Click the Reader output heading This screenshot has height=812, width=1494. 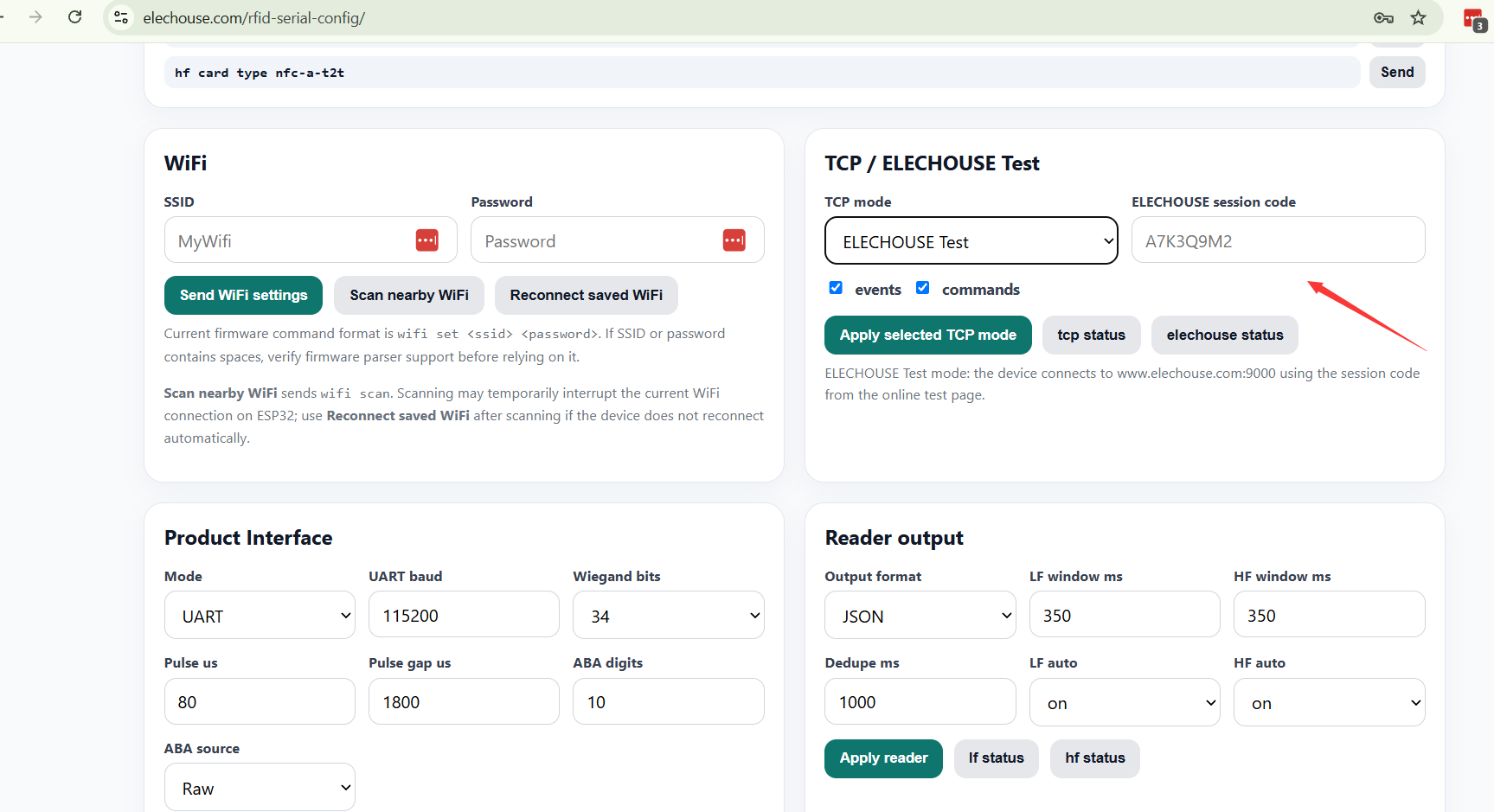click(x=894, y=538)
